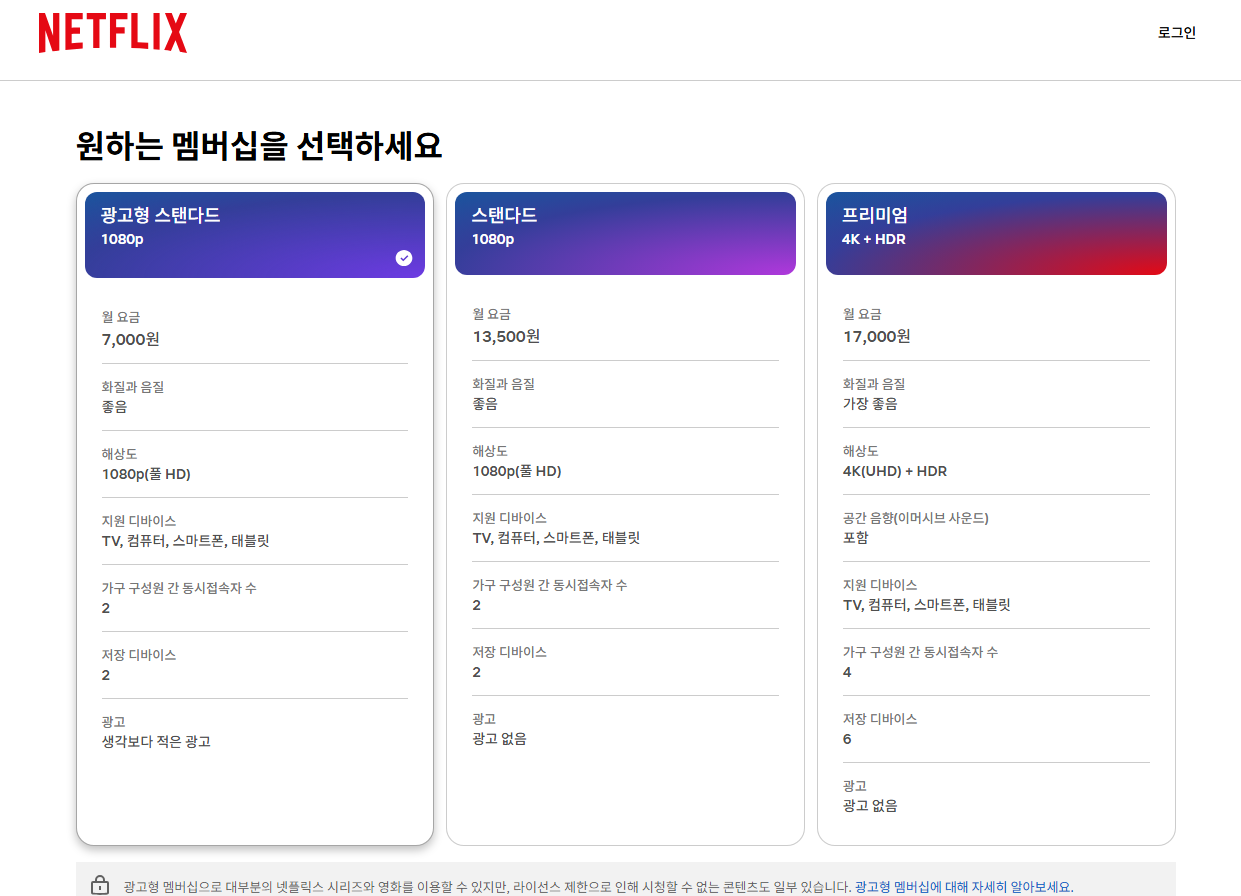This screenshot has width=1241, height=896.
Task: Click the 1080p label under 광고형 스탠다드
Action: click(x=120, y=240)
